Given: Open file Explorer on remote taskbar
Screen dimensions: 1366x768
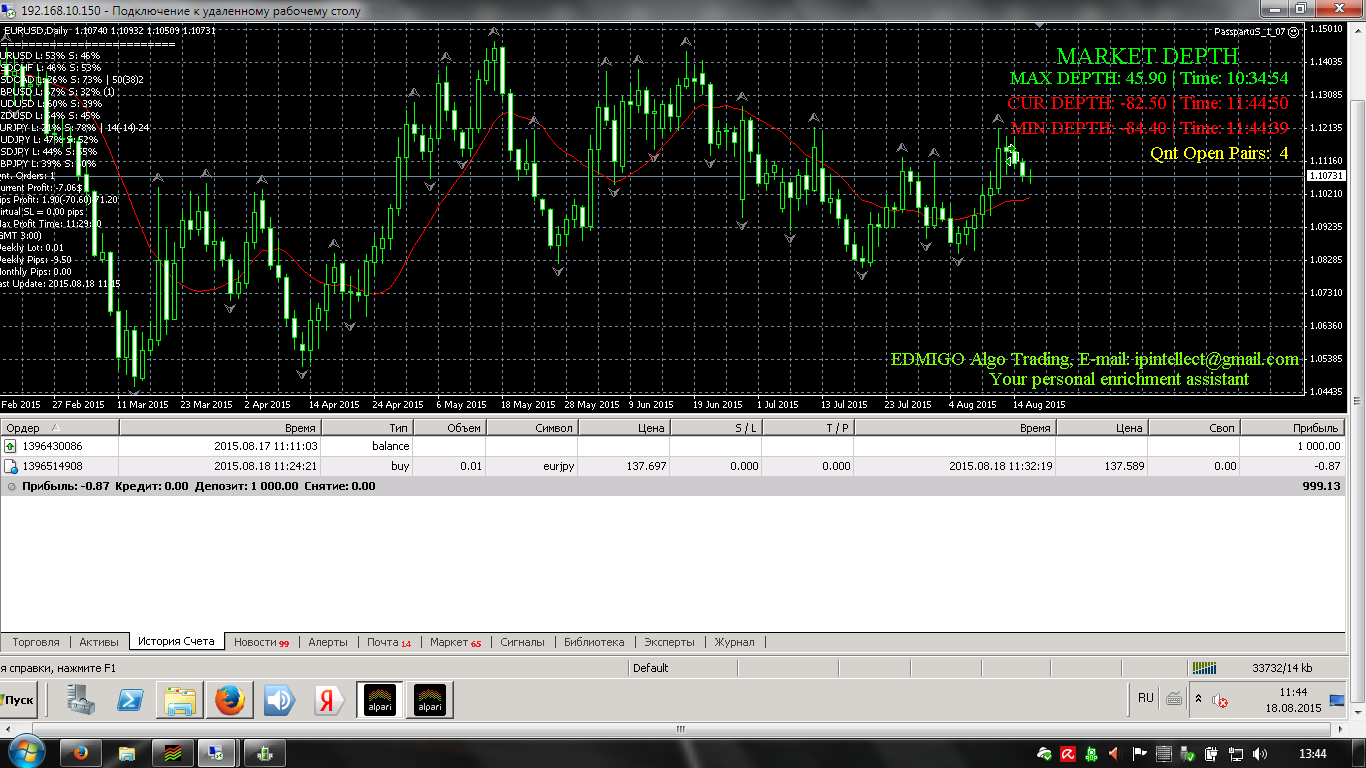Looking at the screenshot, I should 180,700.
